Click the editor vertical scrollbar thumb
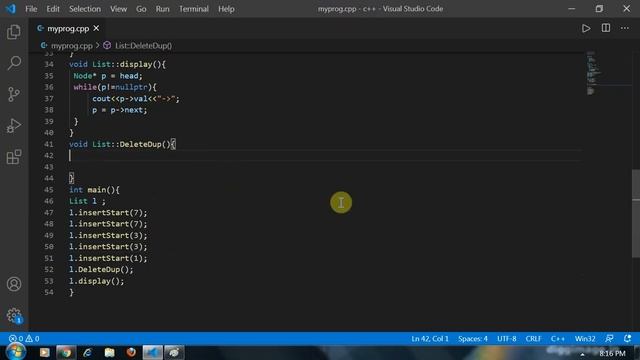 click(x=636, y=213)
